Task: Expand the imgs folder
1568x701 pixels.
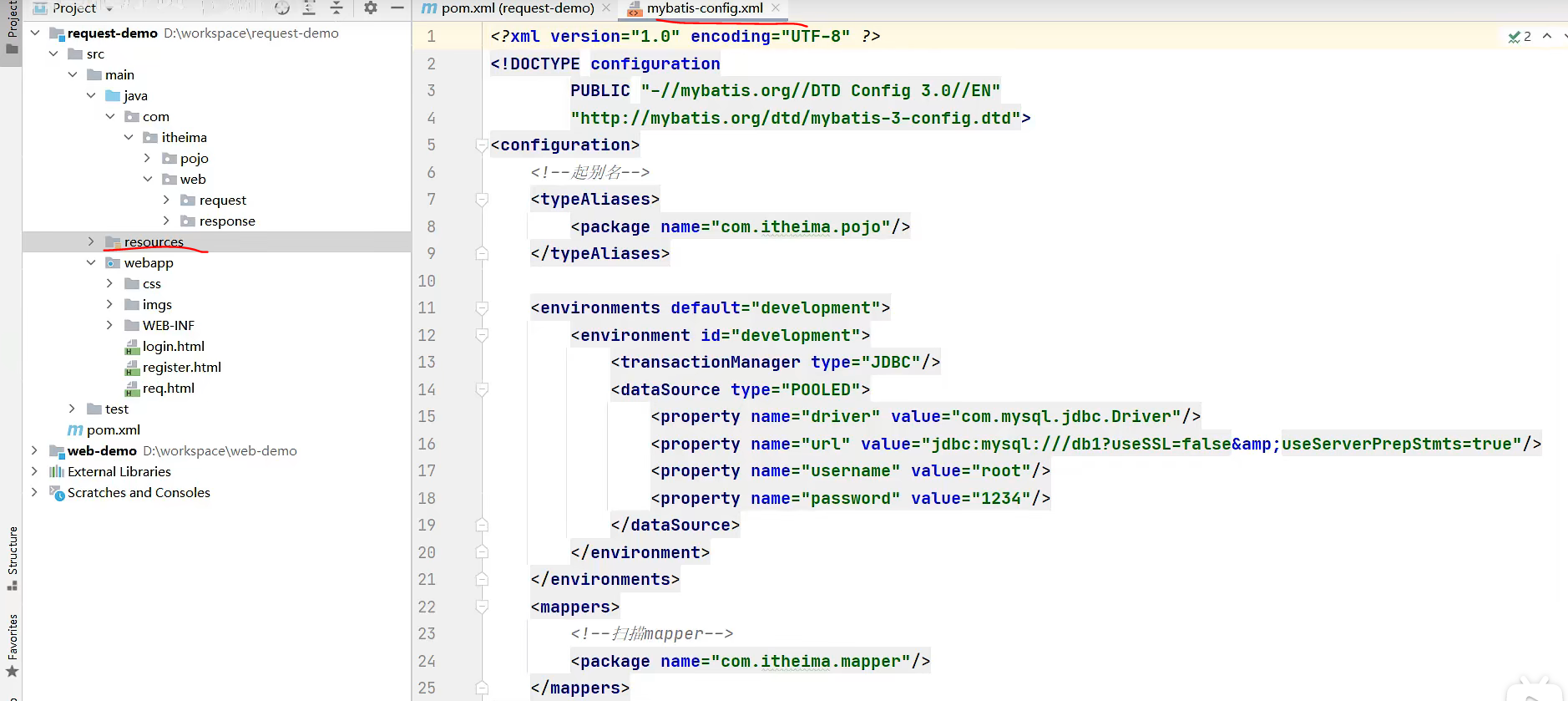Action: pos(110,304)
